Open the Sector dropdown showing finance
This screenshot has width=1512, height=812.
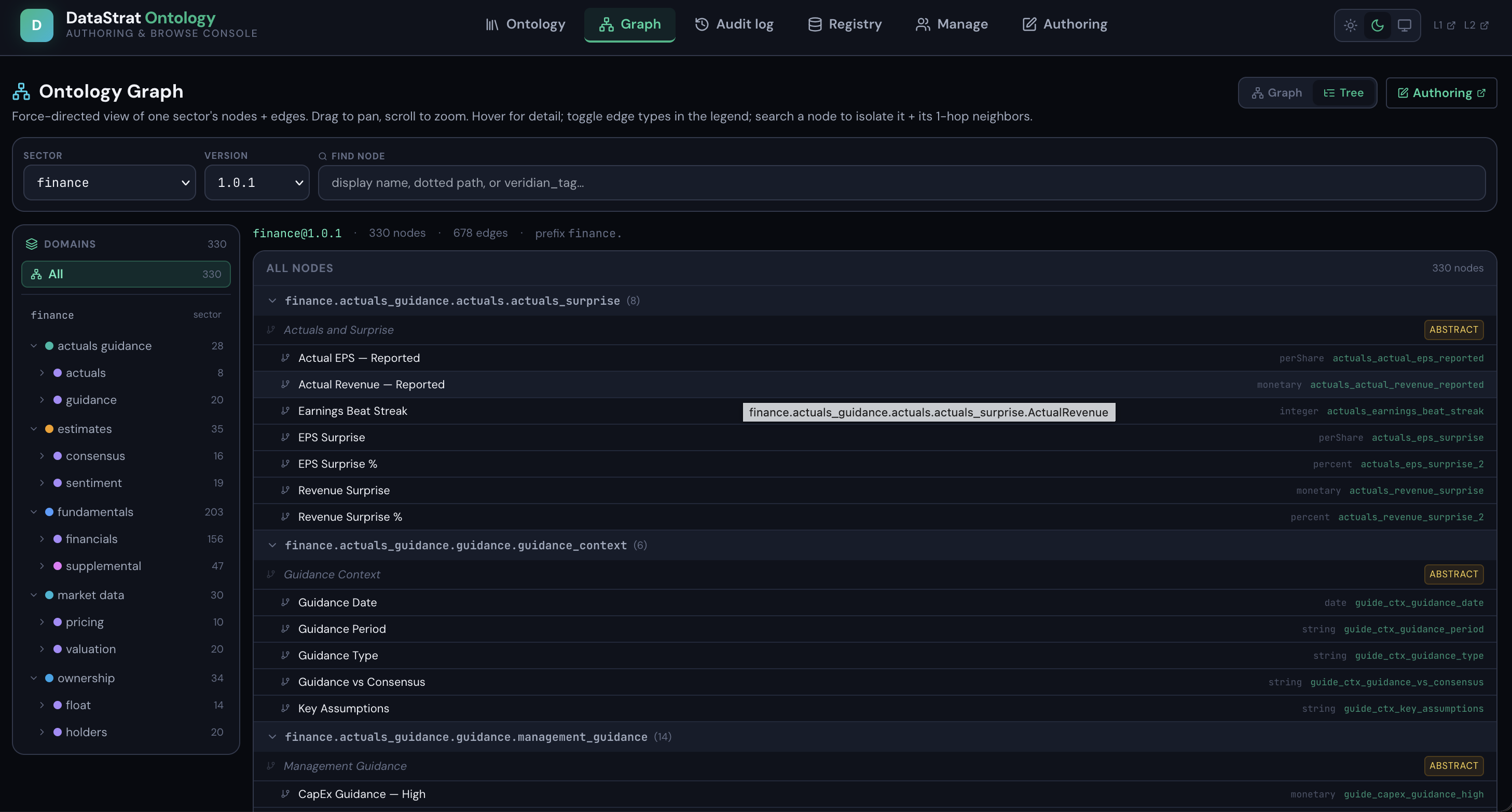(x=110, y=183)
